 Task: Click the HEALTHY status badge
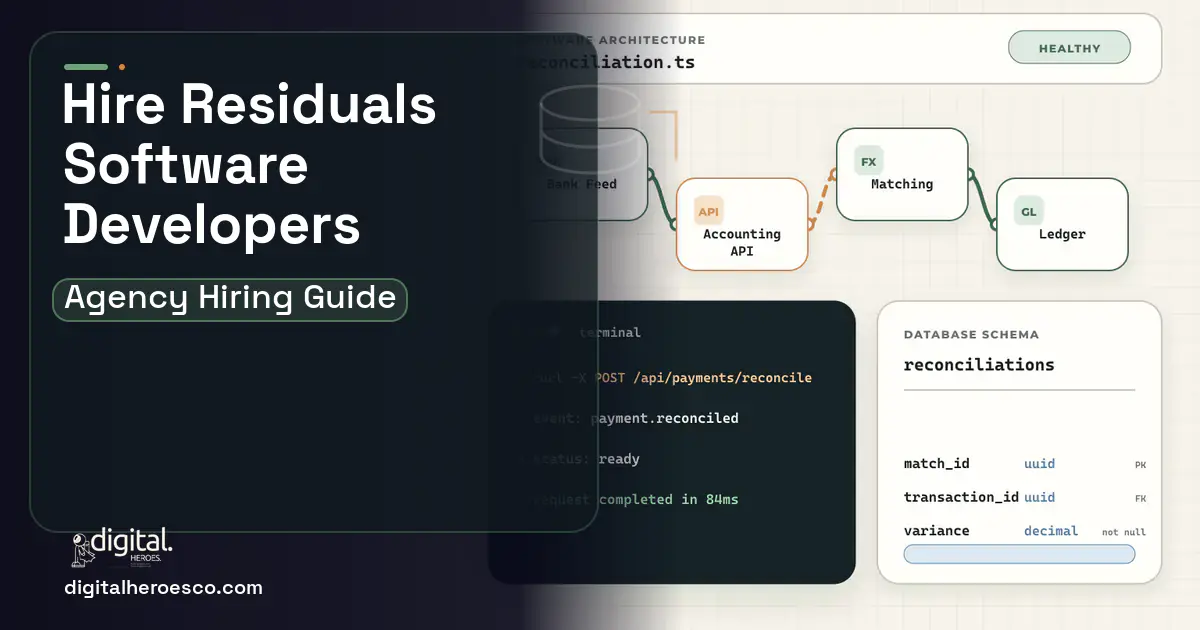click(1069, 48)
